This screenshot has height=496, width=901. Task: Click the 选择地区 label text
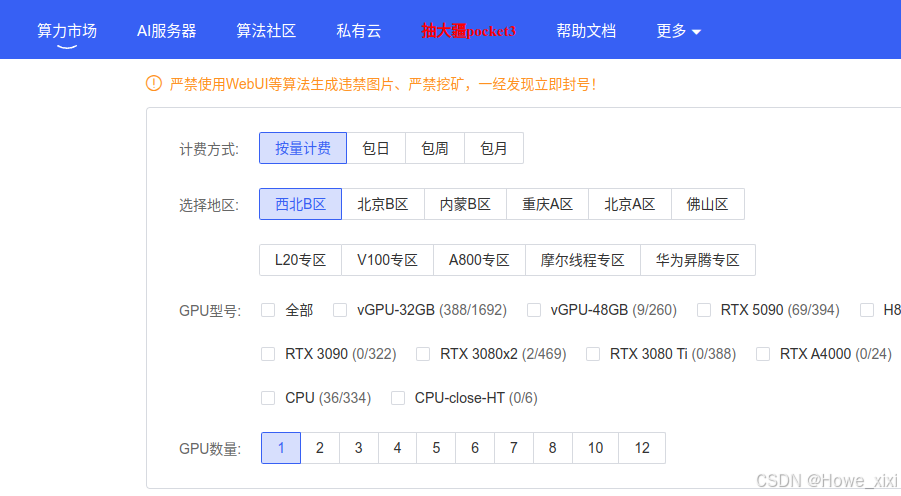[209, 205]
